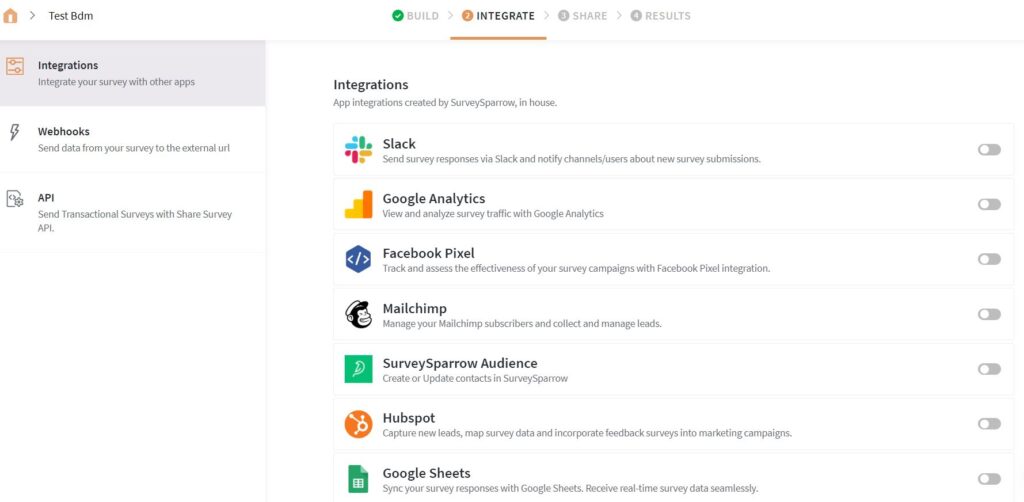Open the Results step tab

pyautogui.click(x=660, y=16)
